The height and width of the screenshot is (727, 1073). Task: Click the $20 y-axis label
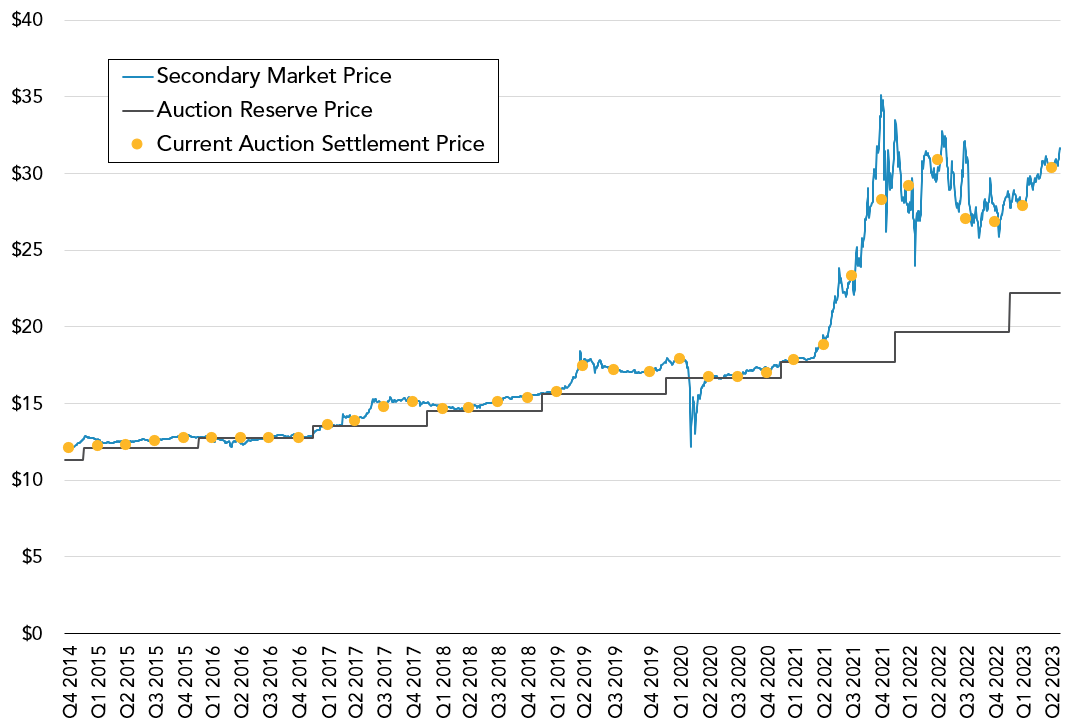27,327
